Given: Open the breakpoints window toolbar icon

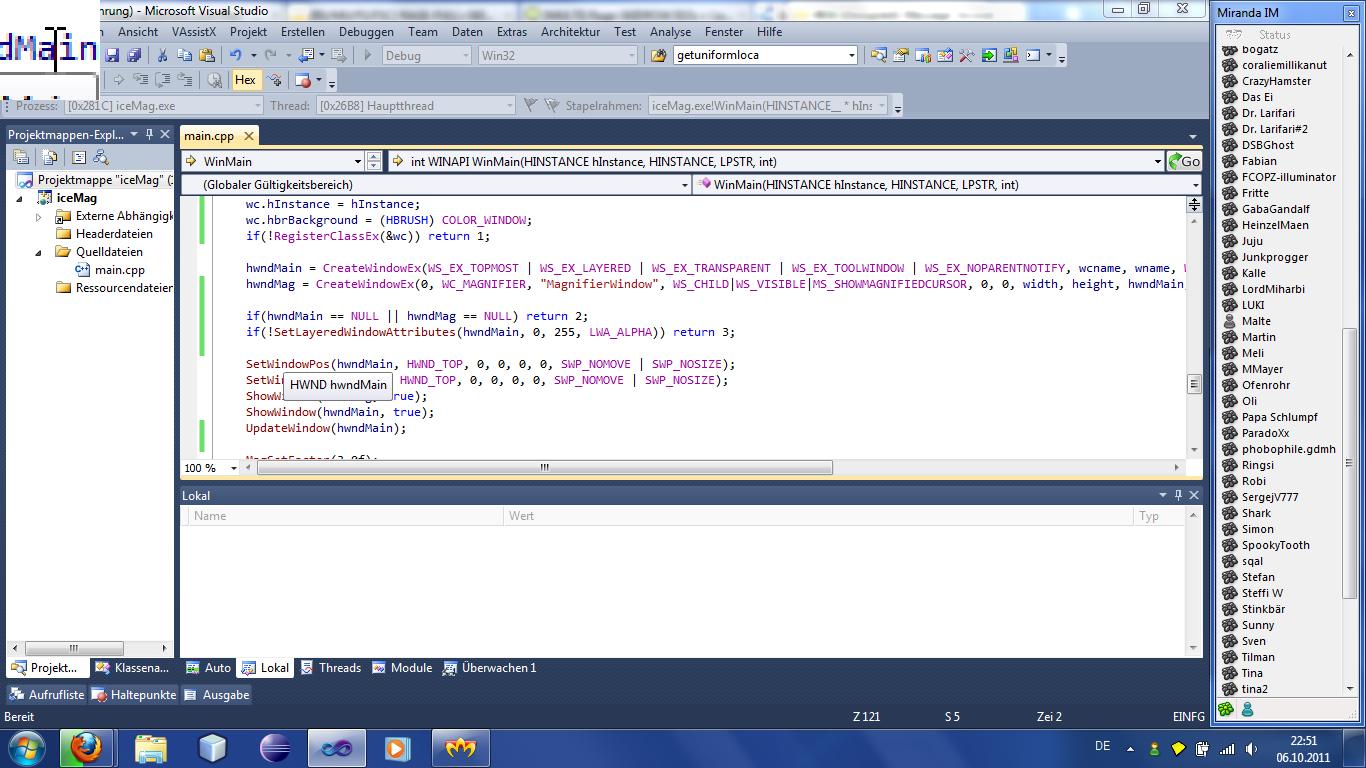Looking at the screenshot, I should tap(303, 80).
